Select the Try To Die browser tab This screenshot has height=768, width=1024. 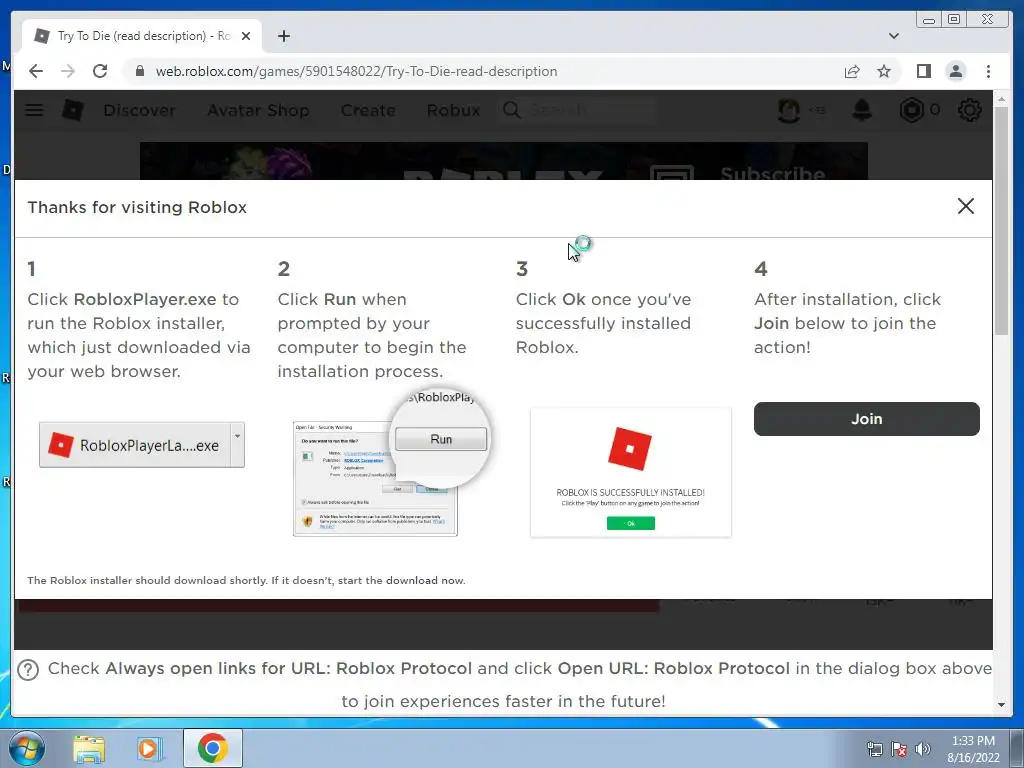pos(142,36)
